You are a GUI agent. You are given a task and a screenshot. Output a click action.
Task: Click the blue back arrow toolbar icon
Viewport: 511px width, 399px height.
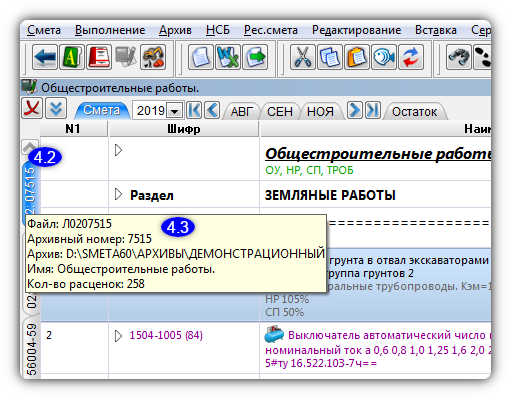[45, 57]
